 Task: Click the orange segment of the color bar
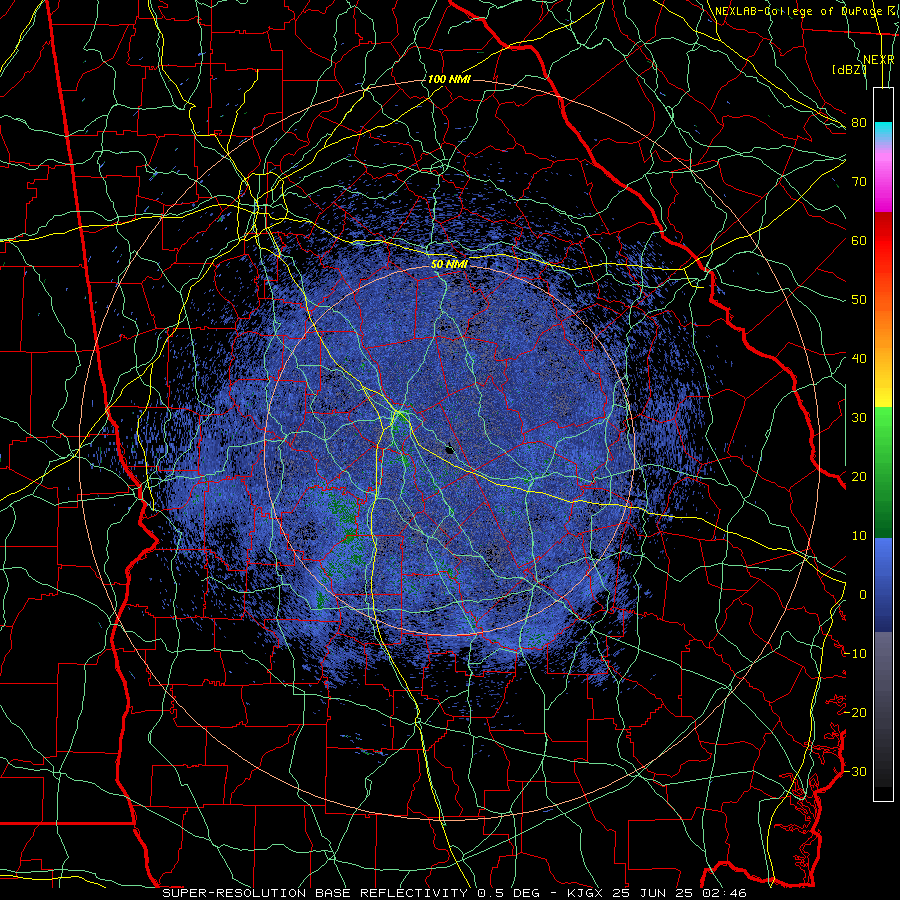click(883, 321)
